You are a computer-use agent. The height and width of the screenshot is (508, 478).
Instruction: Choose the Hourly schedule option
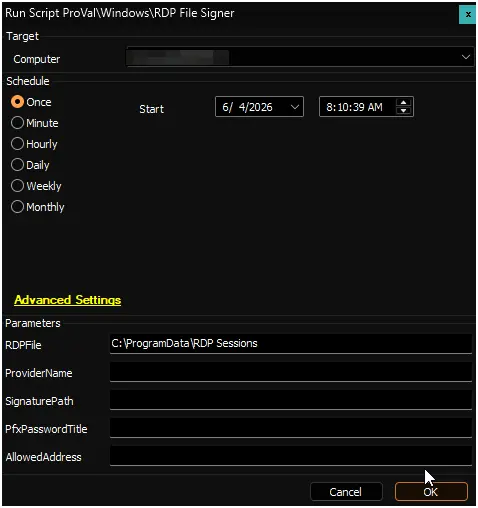(34, 144)
